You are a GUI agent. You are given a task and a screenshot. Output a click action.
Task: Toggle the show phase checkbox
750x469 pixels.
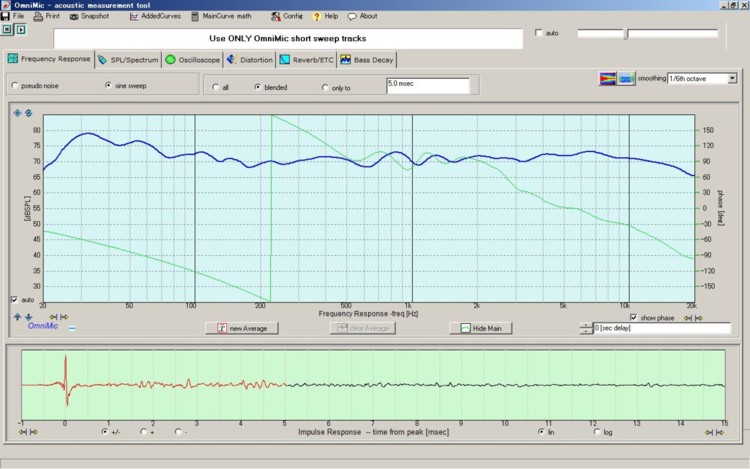(633, 317)
